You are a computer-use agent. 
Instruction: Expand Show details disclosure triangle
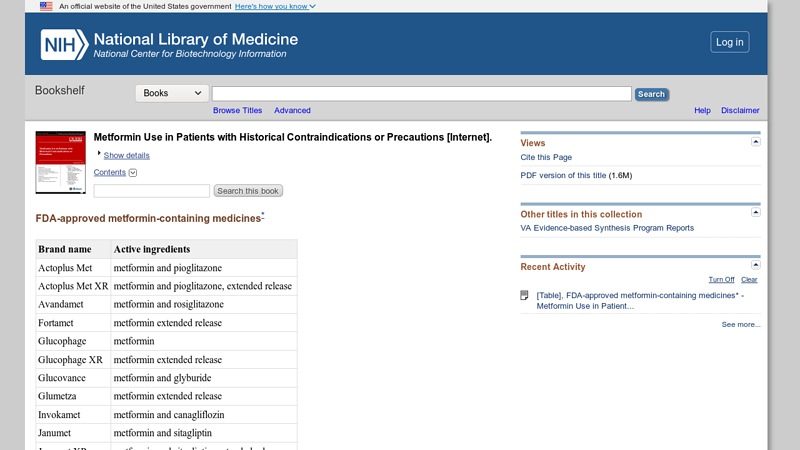[99, 153]
